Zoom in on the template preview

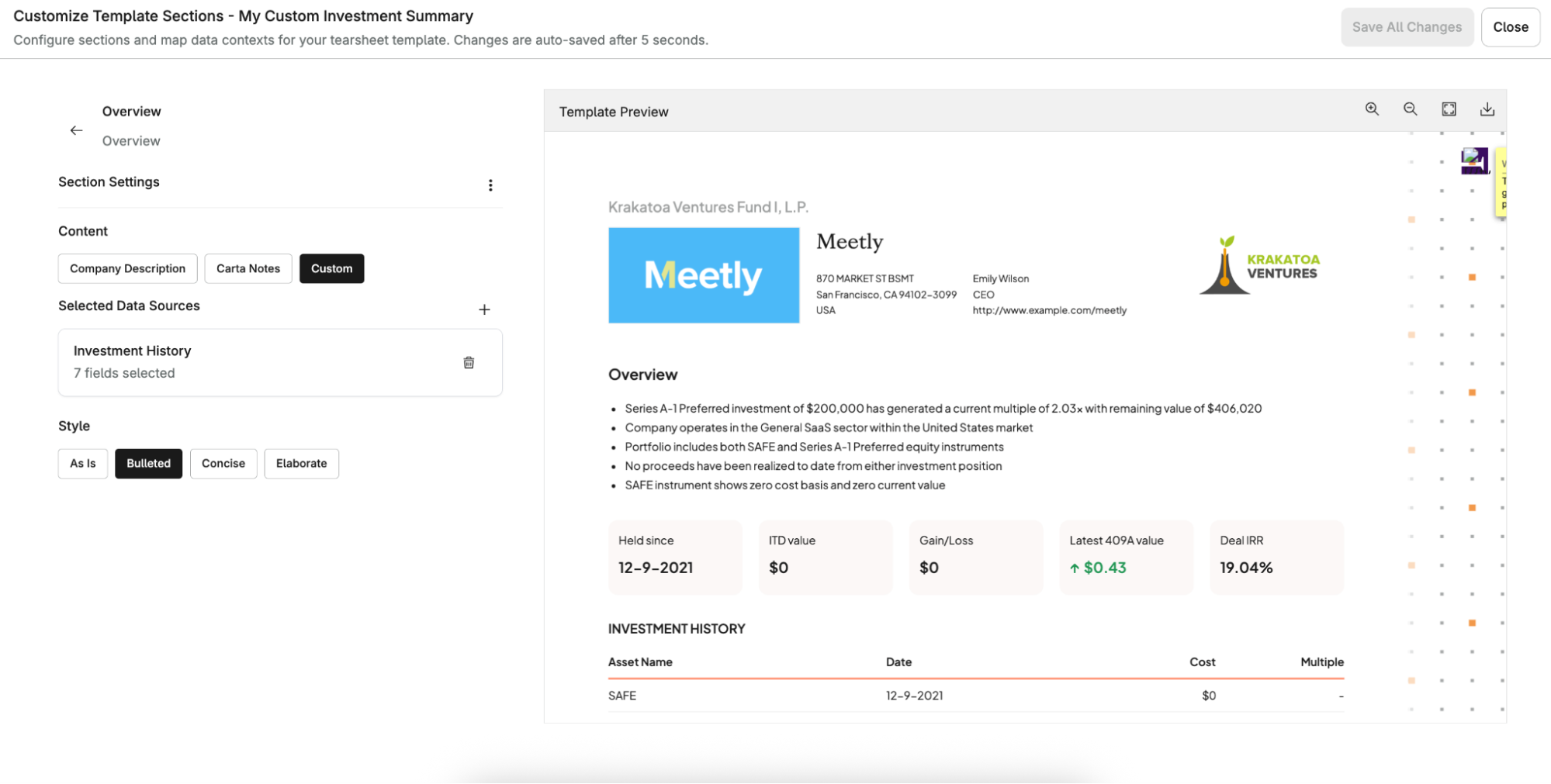(1372, 109)
